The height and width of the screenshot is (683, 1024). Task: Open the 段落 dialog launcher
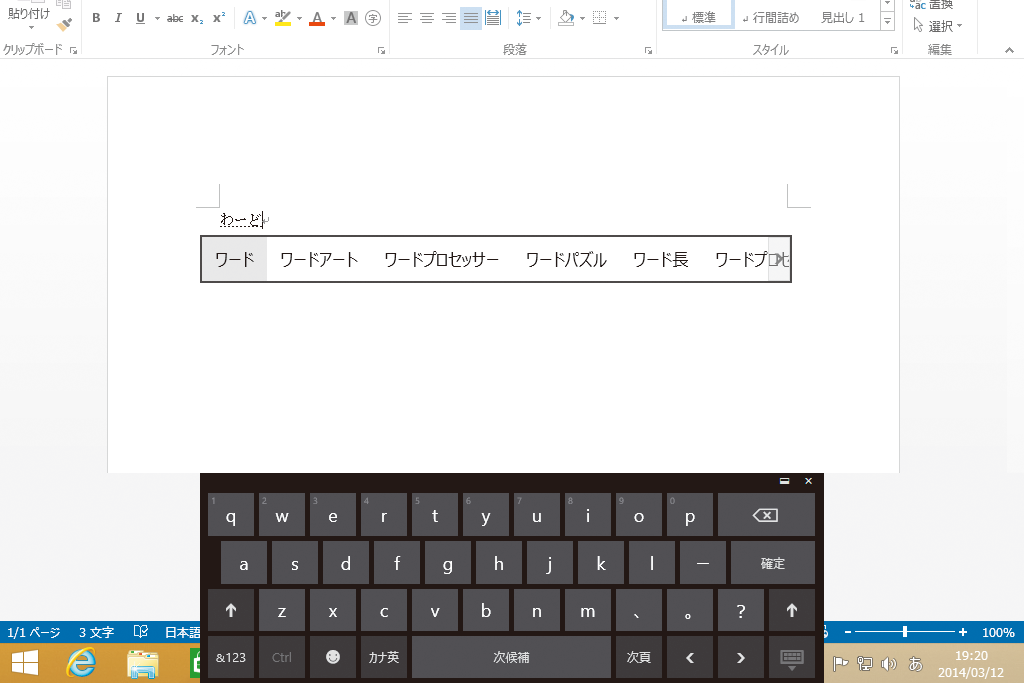click(648, 50)
